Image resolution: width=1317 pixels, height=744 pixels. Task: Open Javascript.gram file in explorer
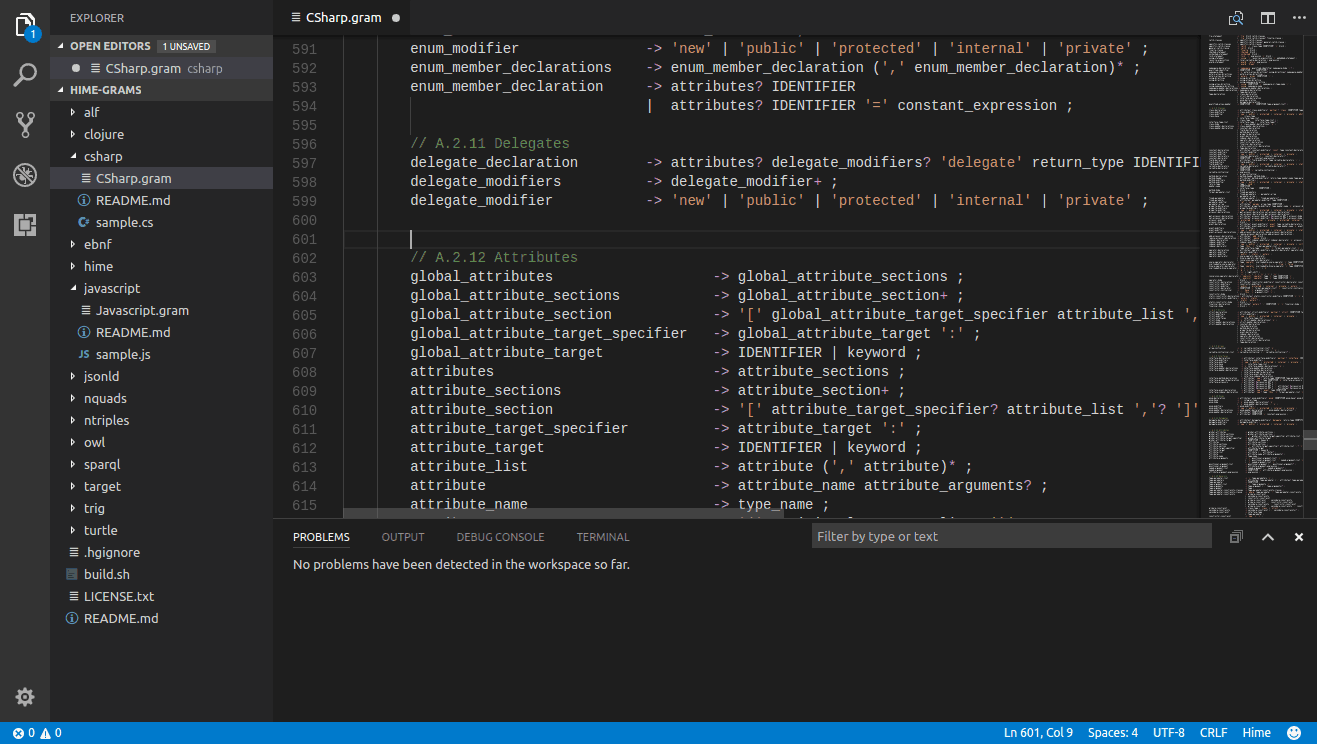(142, 310)
